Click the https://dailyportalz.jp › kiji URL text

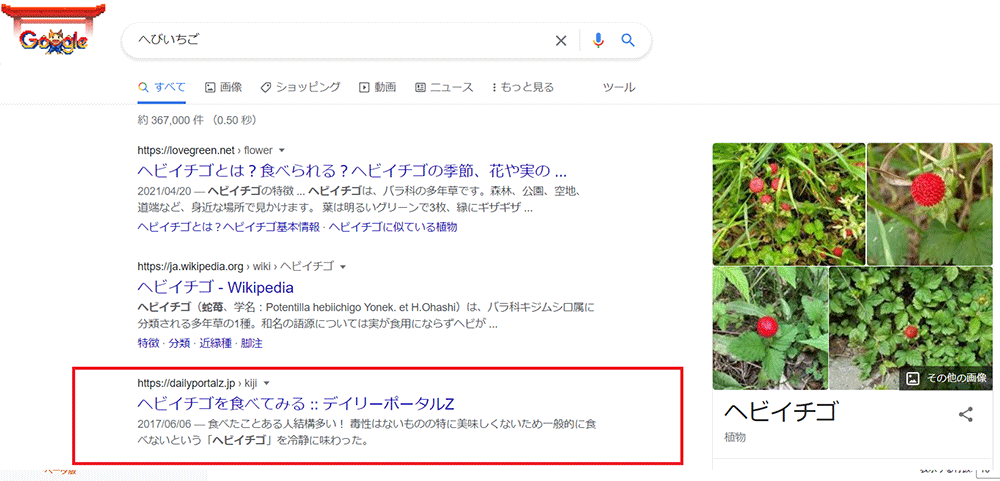coord(197,383)
